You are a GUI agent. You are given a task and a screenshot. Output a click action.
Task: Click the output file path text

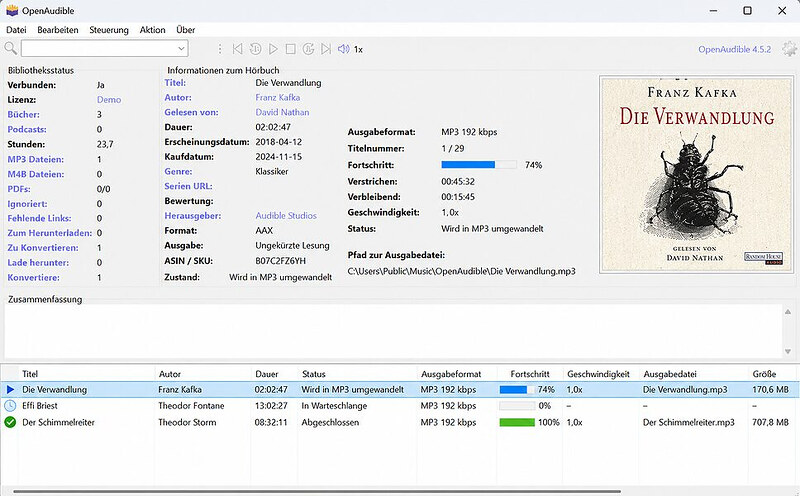(461, 271)
